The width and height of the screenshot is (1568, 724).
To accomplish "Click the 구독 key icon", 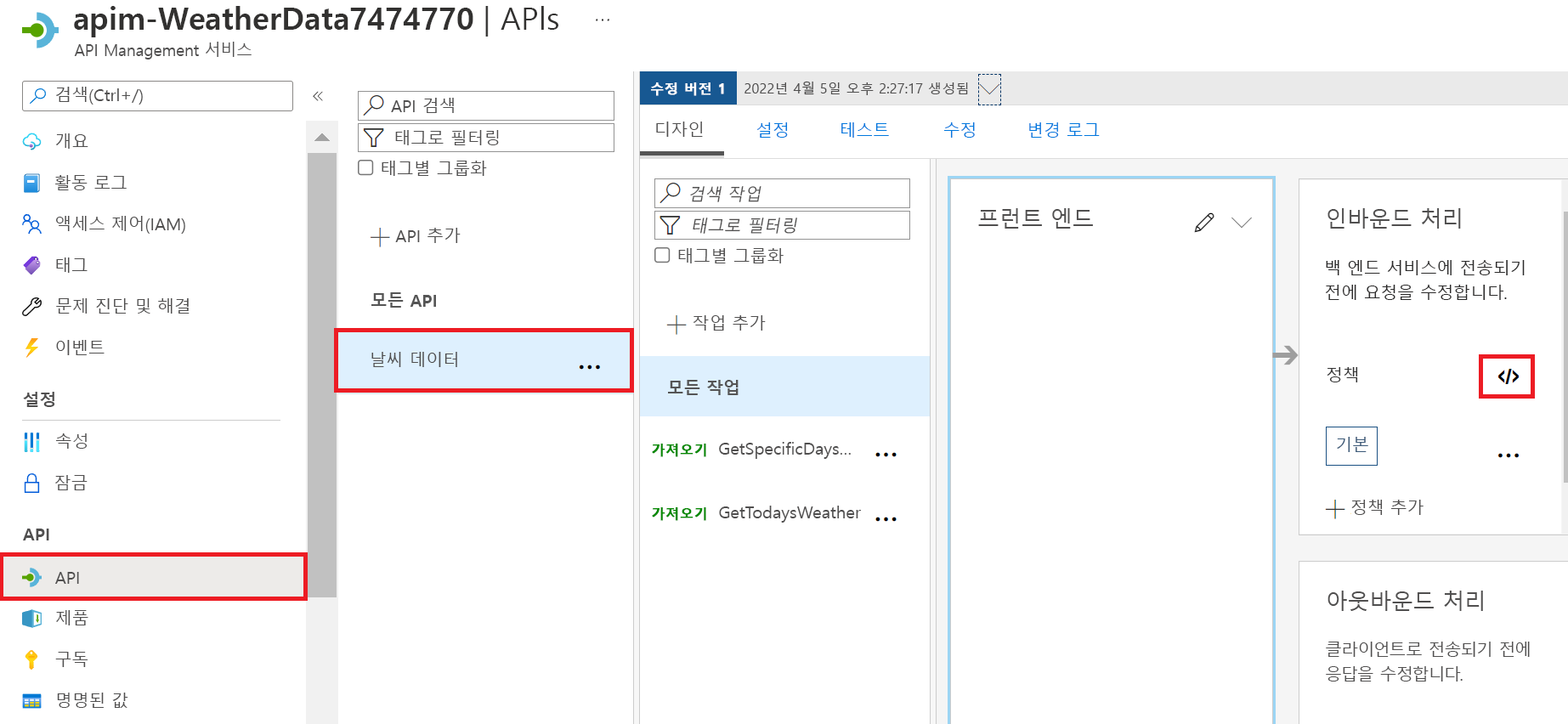I will click(31, 659).
